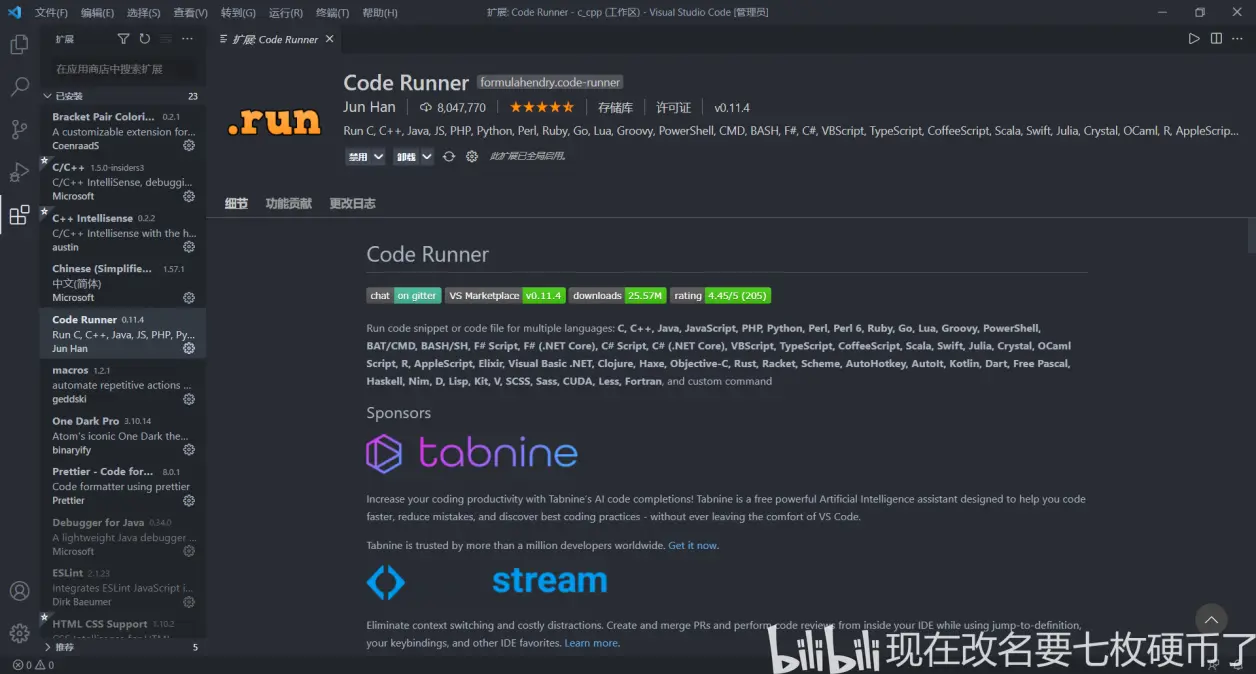Close the Code Runner extension tab
Screen dimensions: 1256x674
329,39
